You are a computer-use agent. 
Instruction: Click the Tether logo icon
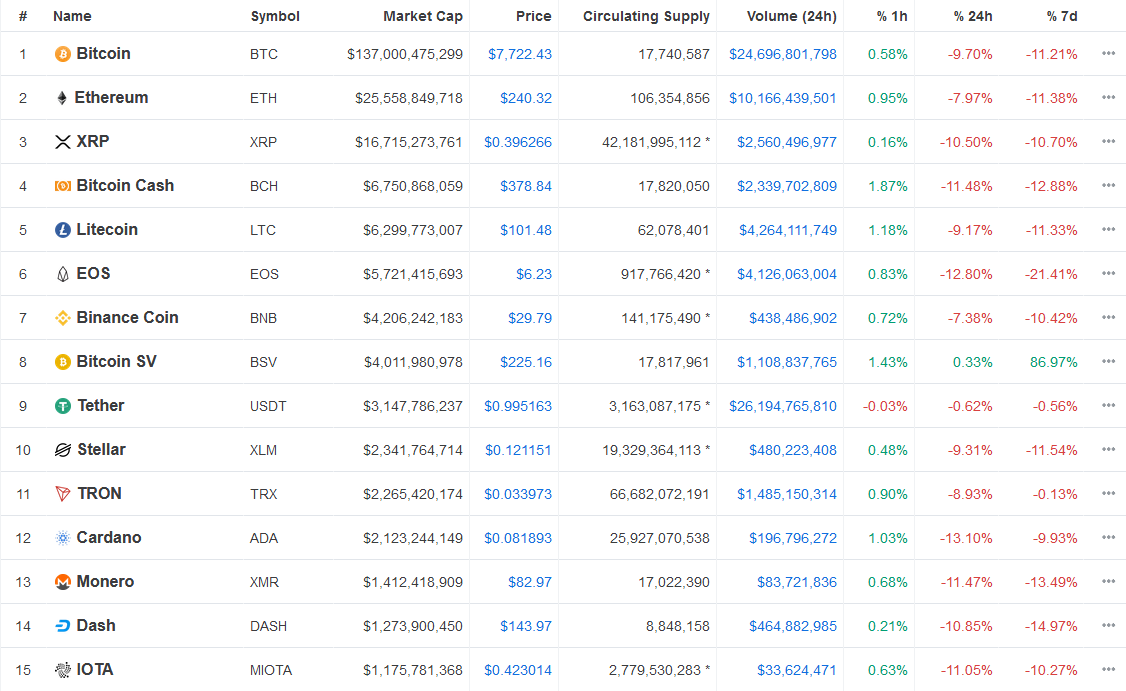pyautogui.click(x=62, y=406)
